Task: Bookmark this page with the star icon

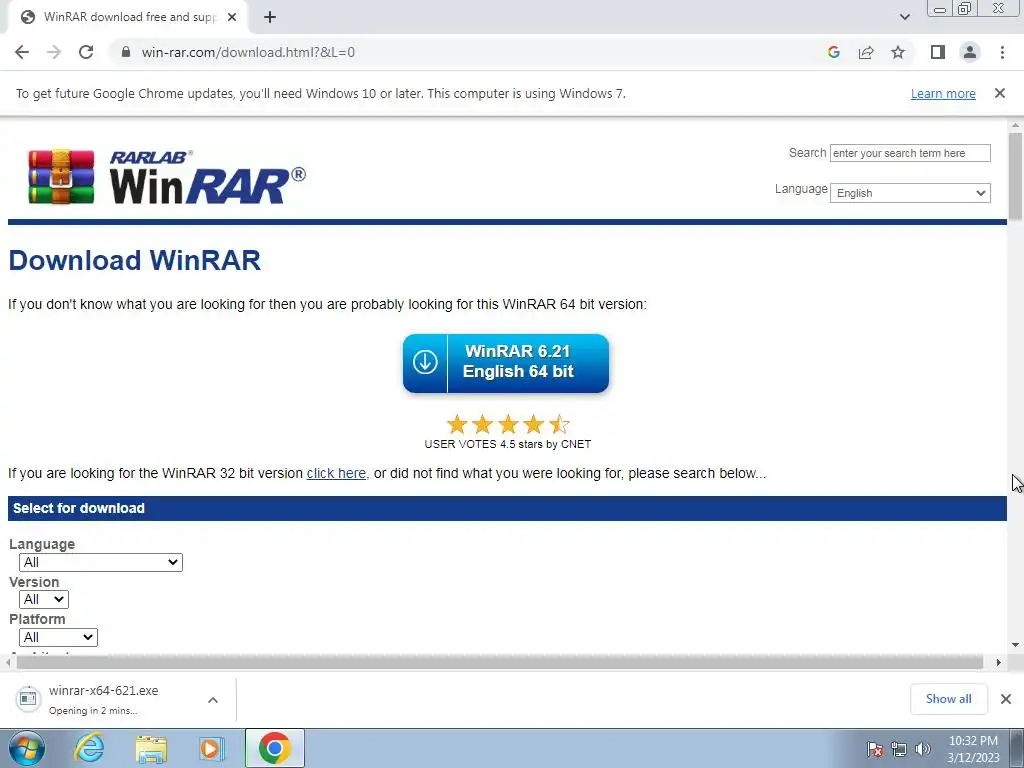Action: click(x=898, y=52)
